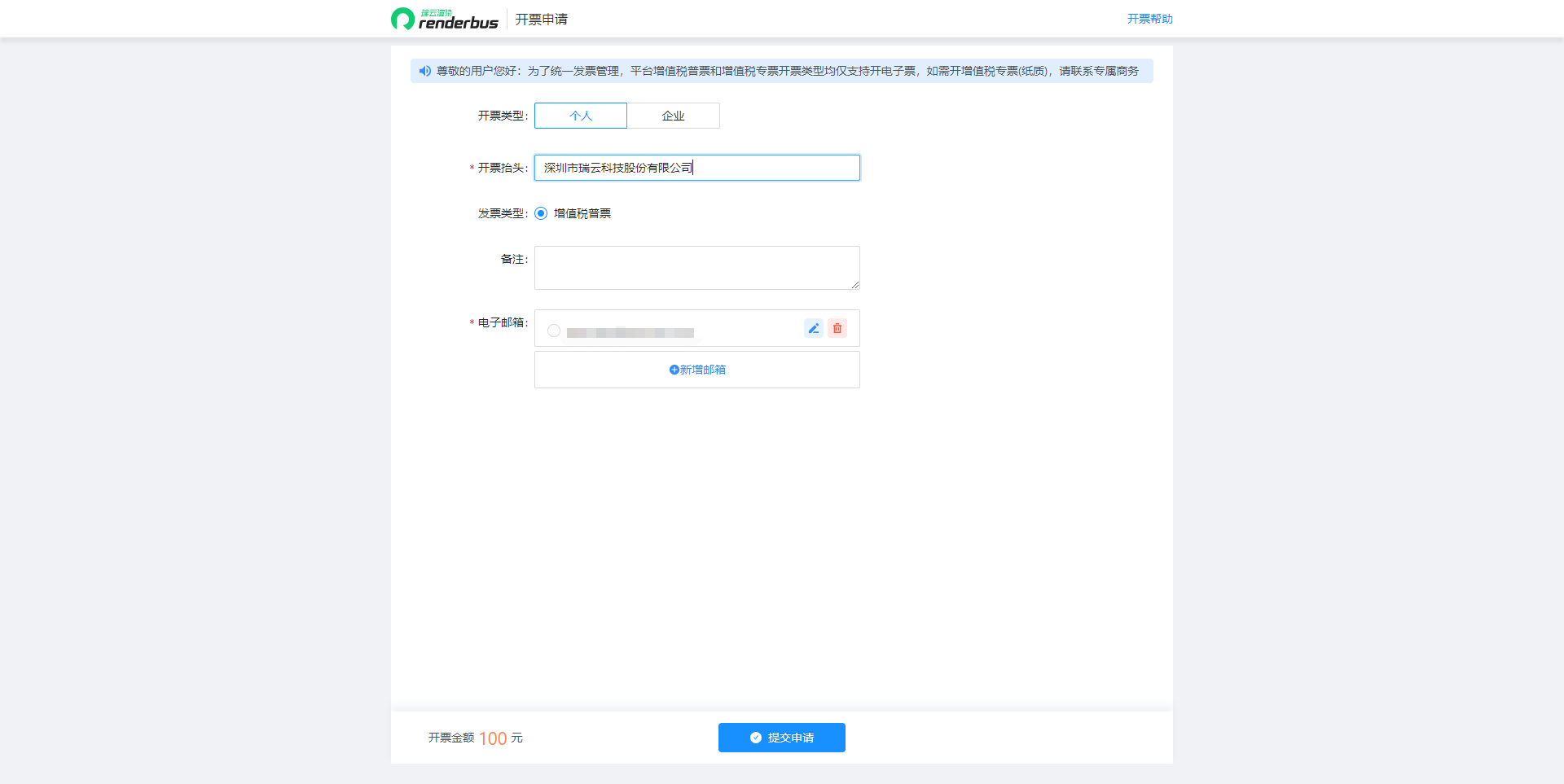Screen dimensions: 1564x784
Task: Click the 100 invoice amount value
Action: click(493, 738)
